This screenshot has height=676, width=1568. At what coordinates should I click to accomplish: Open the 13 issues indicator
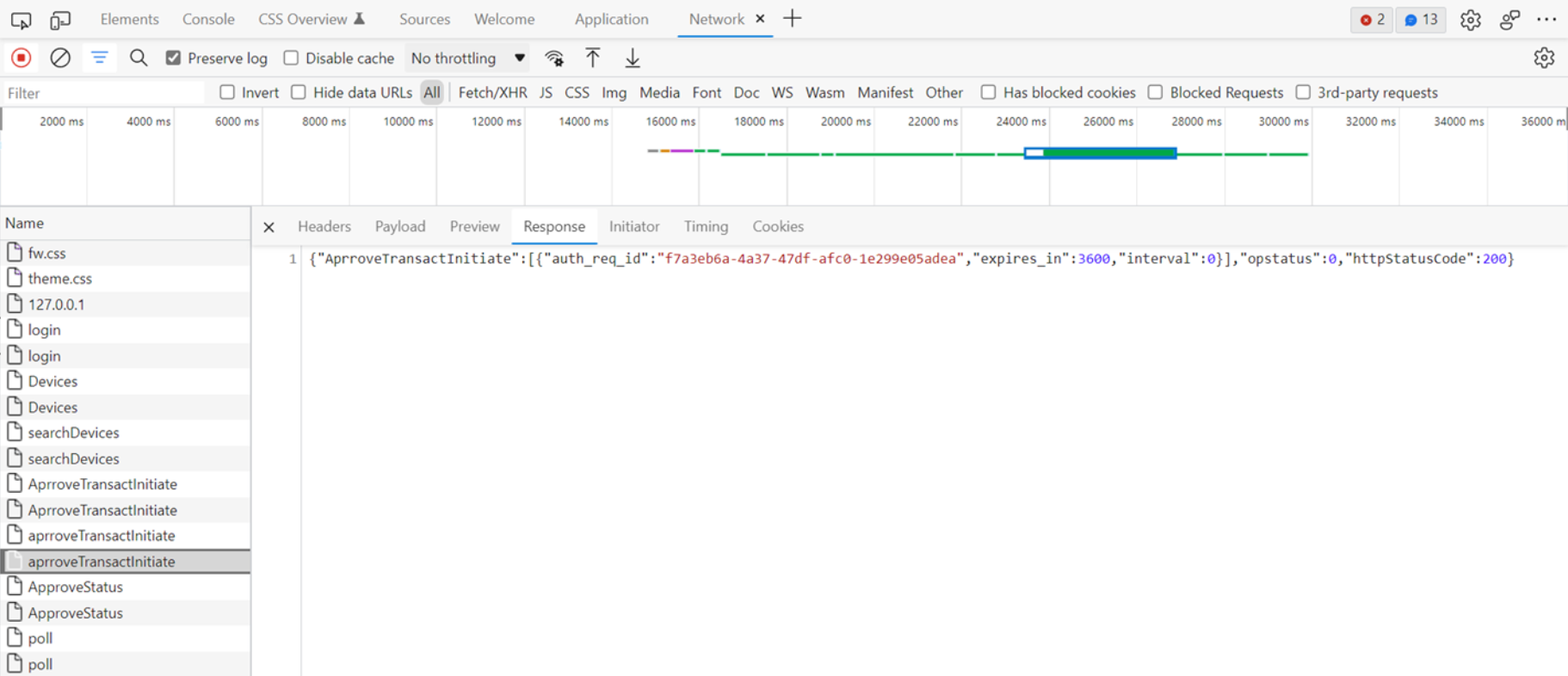click(1421, 20)
